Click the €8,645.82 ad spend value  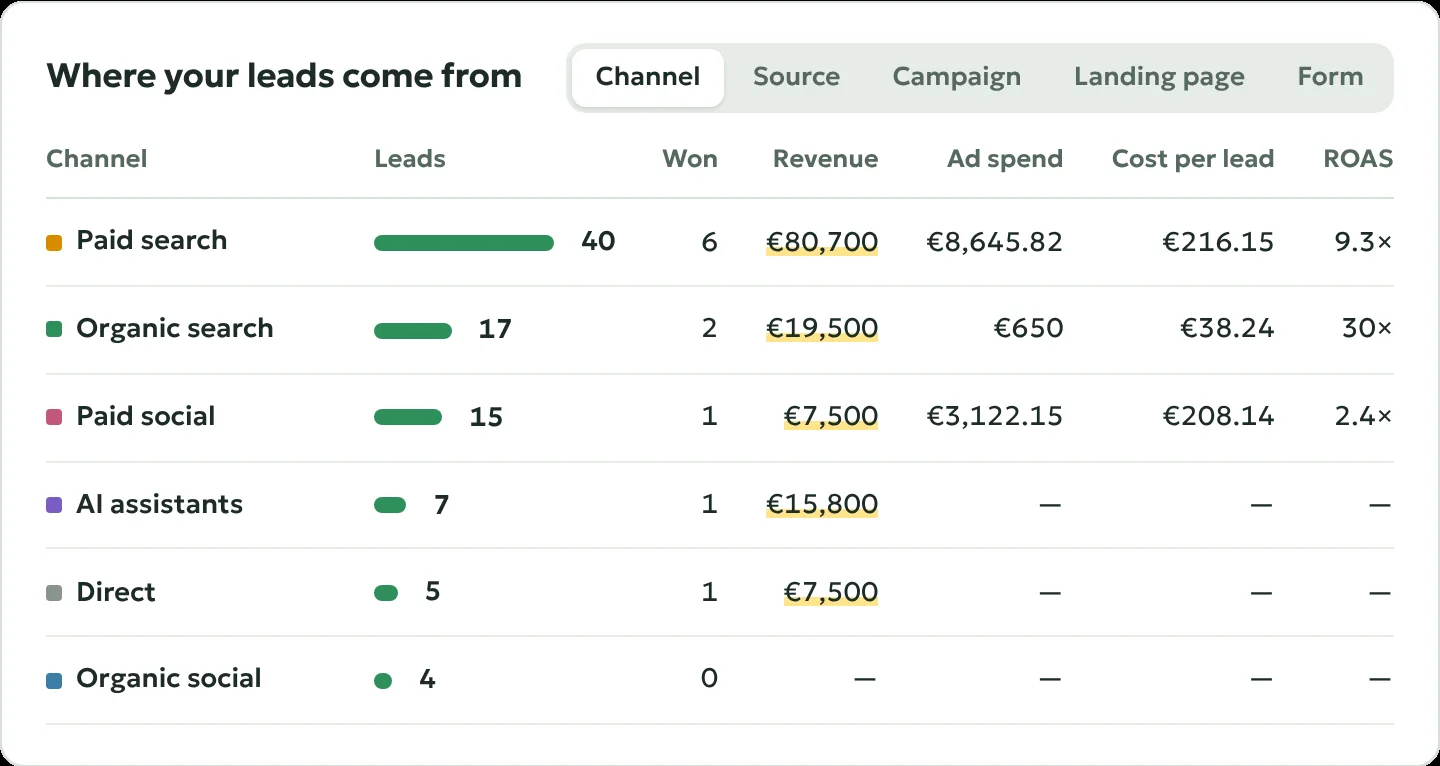995,242
